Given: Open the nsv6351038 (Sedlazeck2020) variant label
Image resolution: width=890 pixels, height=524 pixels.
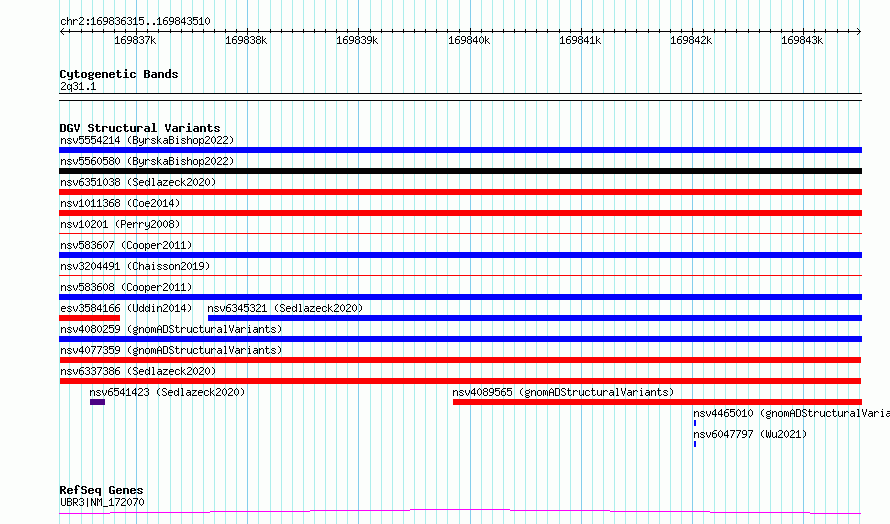Looking at the screenshot, I should 138,182.
